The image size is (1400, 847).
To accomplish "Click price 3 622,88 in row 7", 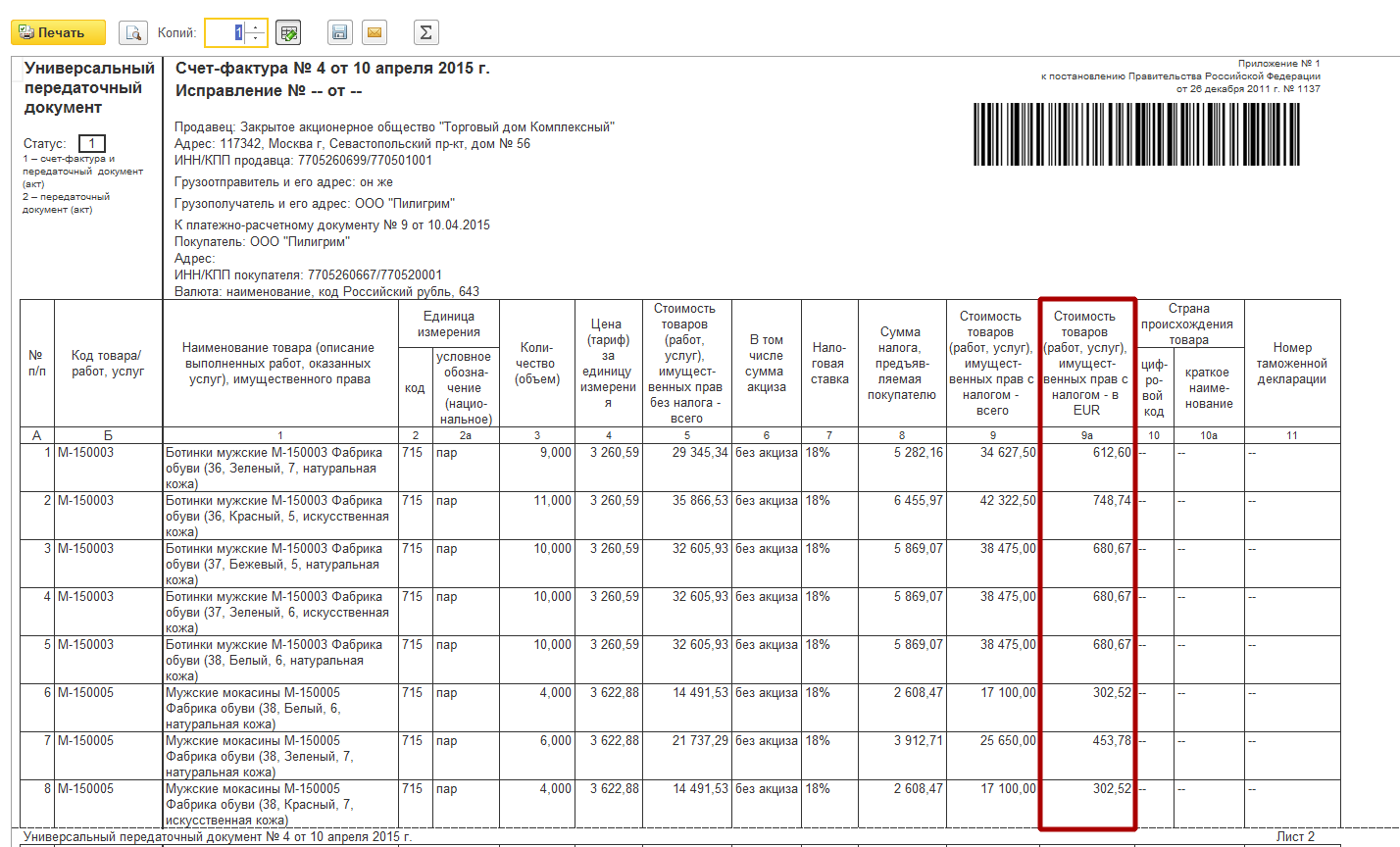I will [x=614, y=741].
